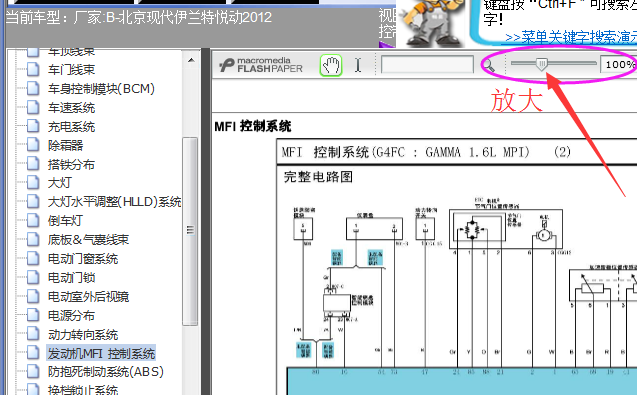The height and width of the screenshot is (395, 637).
Task: Open 底板&气囊线束 entry
Action: [88, 240]
